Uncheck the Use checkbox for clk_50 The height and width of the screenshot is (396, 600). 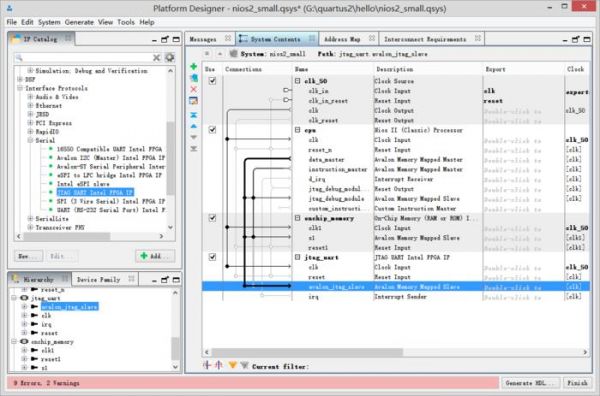coord(212,81)
